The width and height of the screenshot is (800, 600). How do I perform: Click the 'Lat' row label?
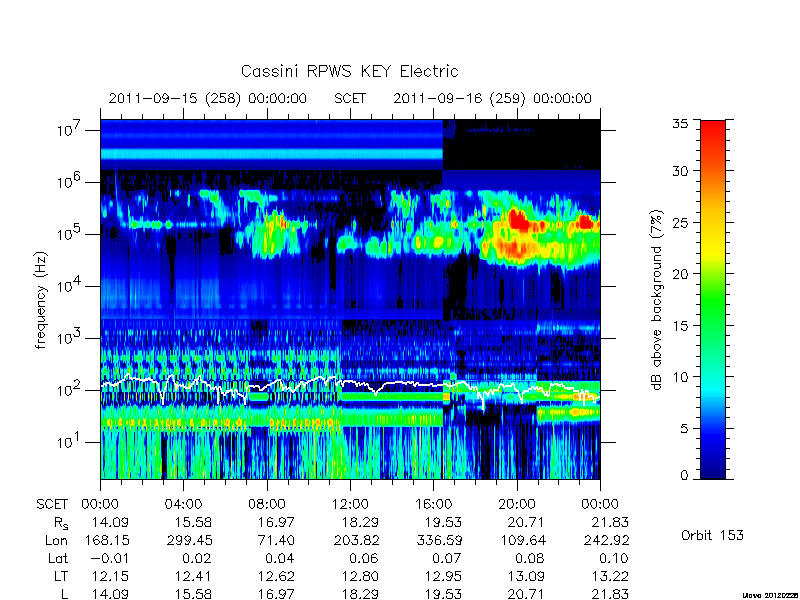58,559
